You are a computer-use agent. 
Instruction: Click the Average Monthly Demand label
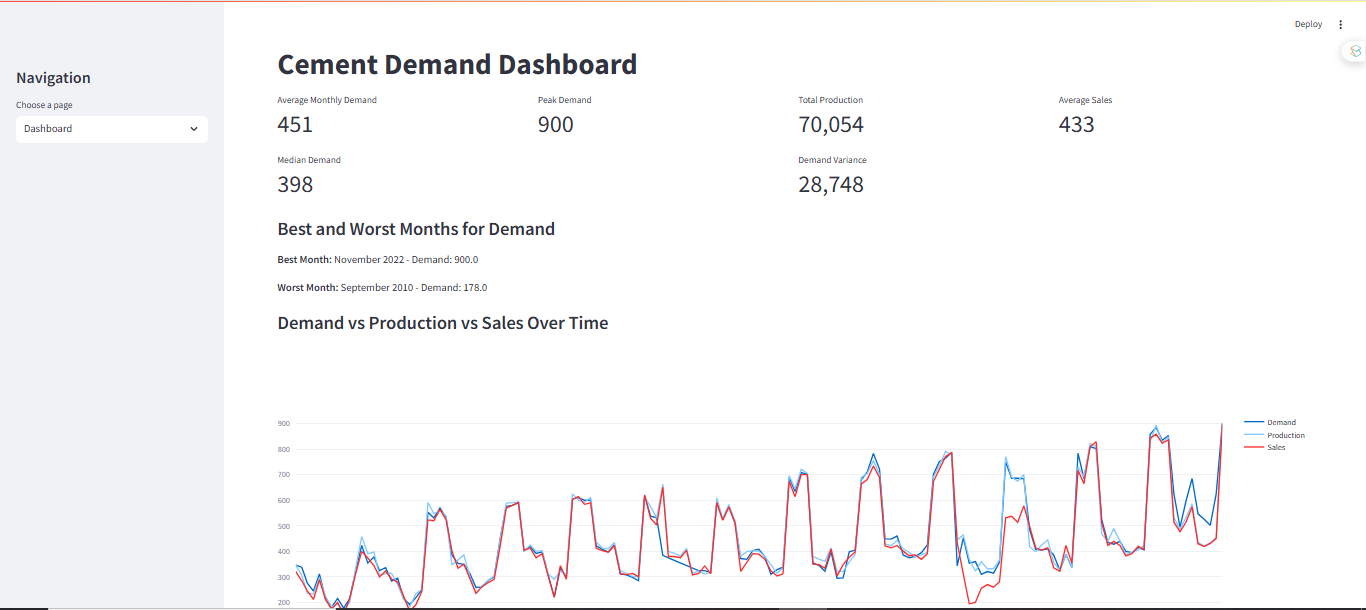tap(327, 100)
